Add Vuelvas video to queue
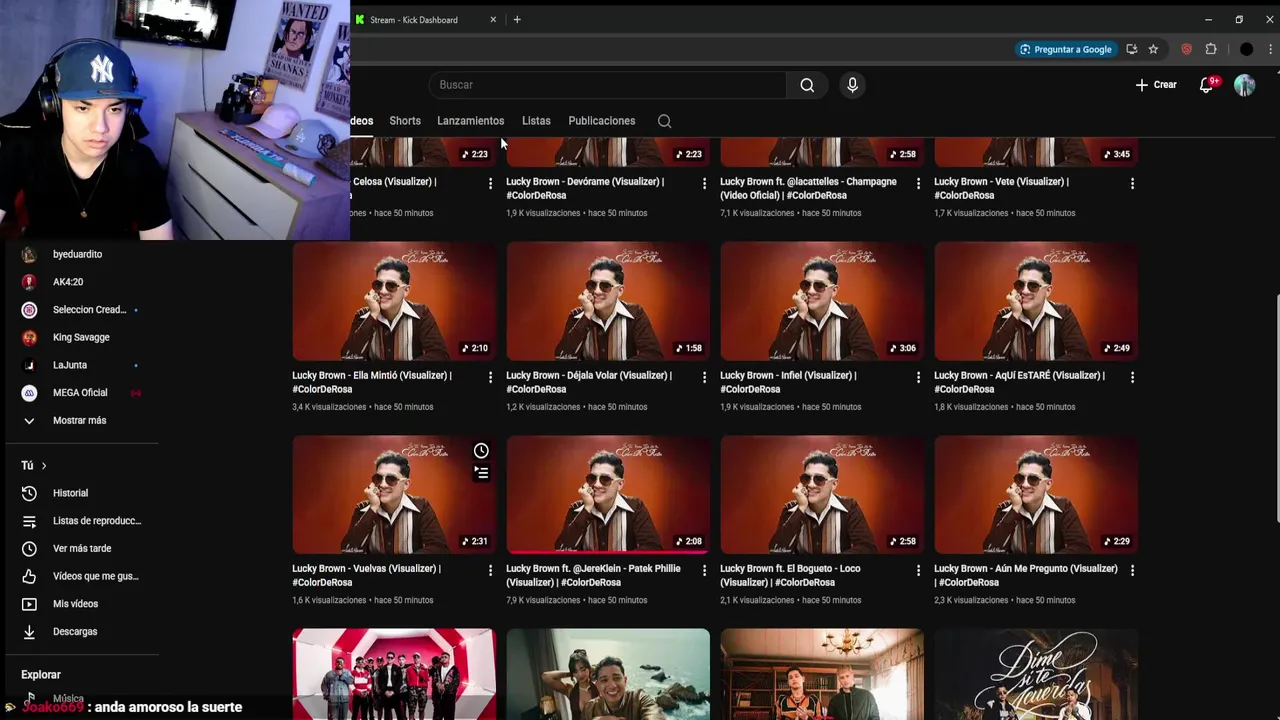1280x720 pixels. [481, 473]
